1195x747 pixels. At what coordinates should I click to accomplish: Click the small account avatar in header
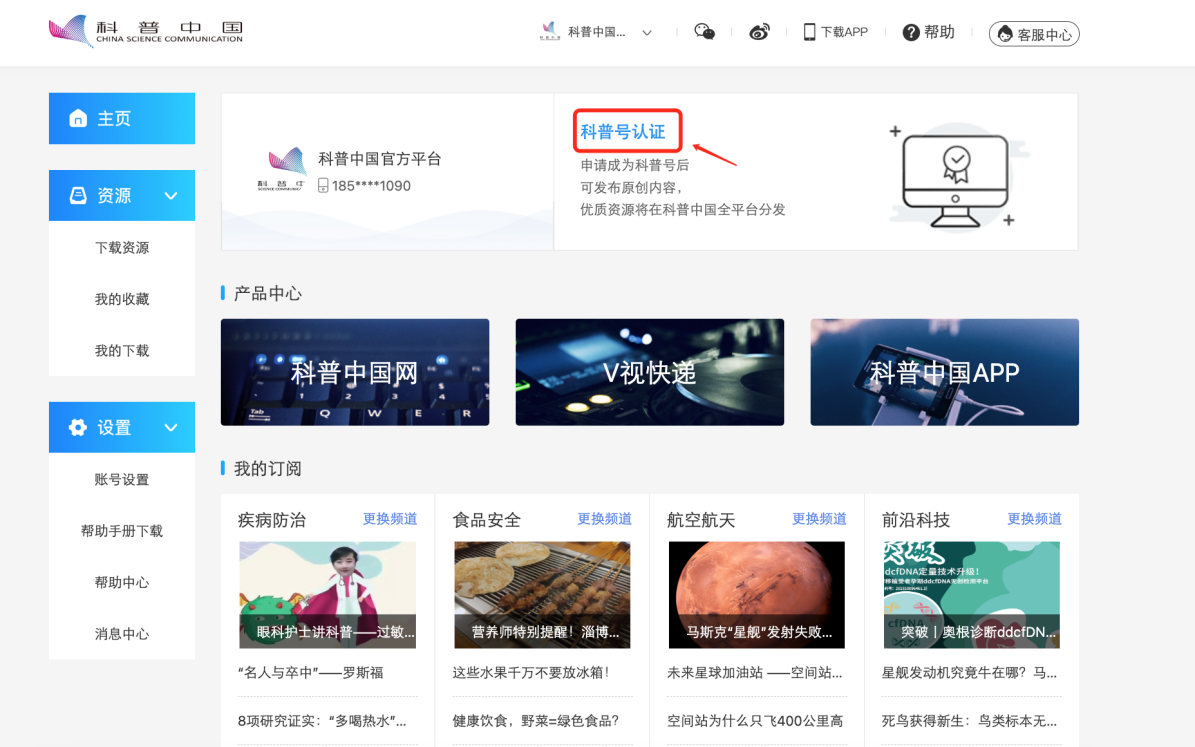coord(549,31)
